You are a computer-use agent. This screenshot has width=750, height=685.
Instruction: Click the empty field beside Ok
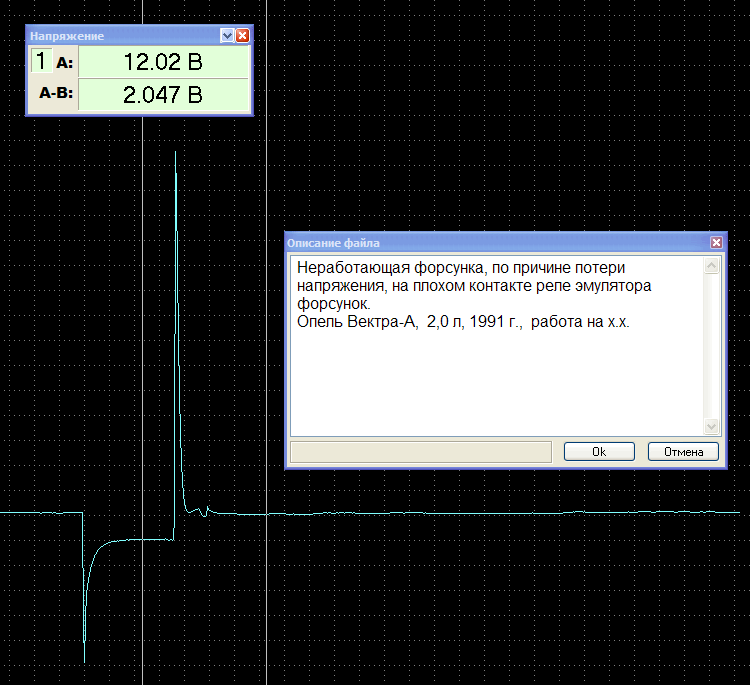[421, 452]
